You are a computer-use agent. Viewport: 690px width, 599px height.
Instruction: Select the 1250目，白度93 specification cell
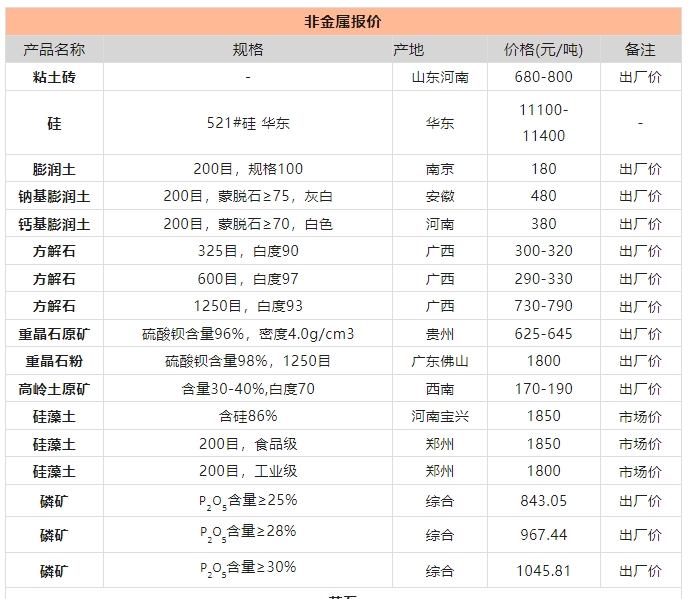(247, 306)
